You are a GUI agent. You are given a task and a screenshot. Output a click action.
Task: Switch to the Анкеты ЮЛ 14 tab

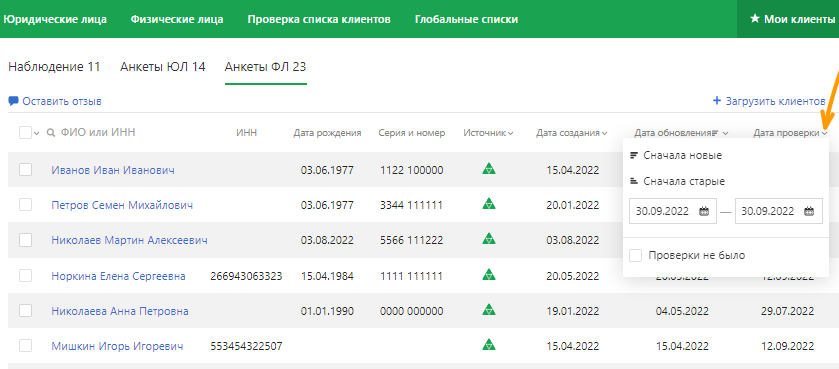coord(163,67)
